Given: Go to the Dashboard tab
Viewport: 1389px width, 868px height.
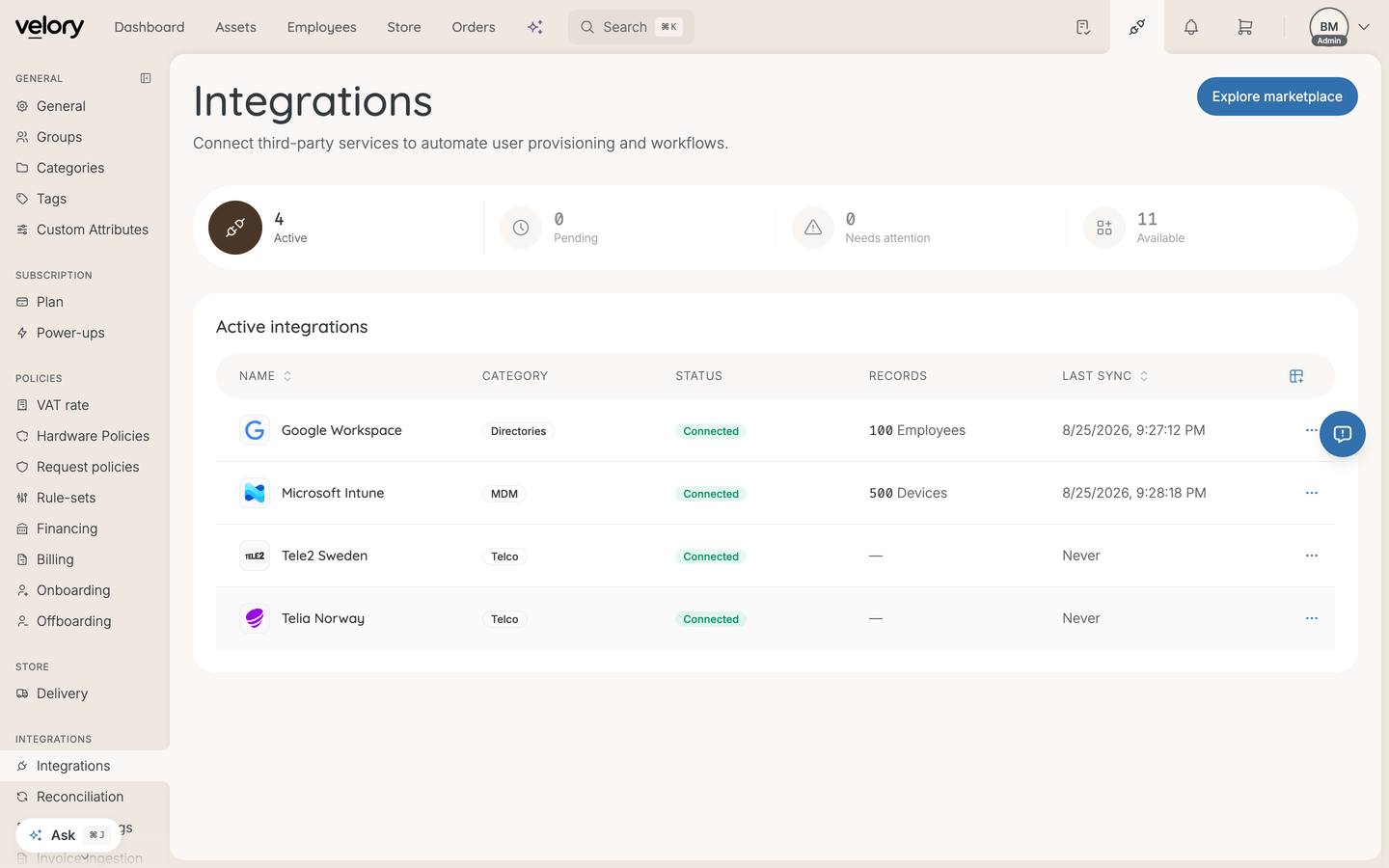Looking at the screenshot, I should tap(150, 27).
